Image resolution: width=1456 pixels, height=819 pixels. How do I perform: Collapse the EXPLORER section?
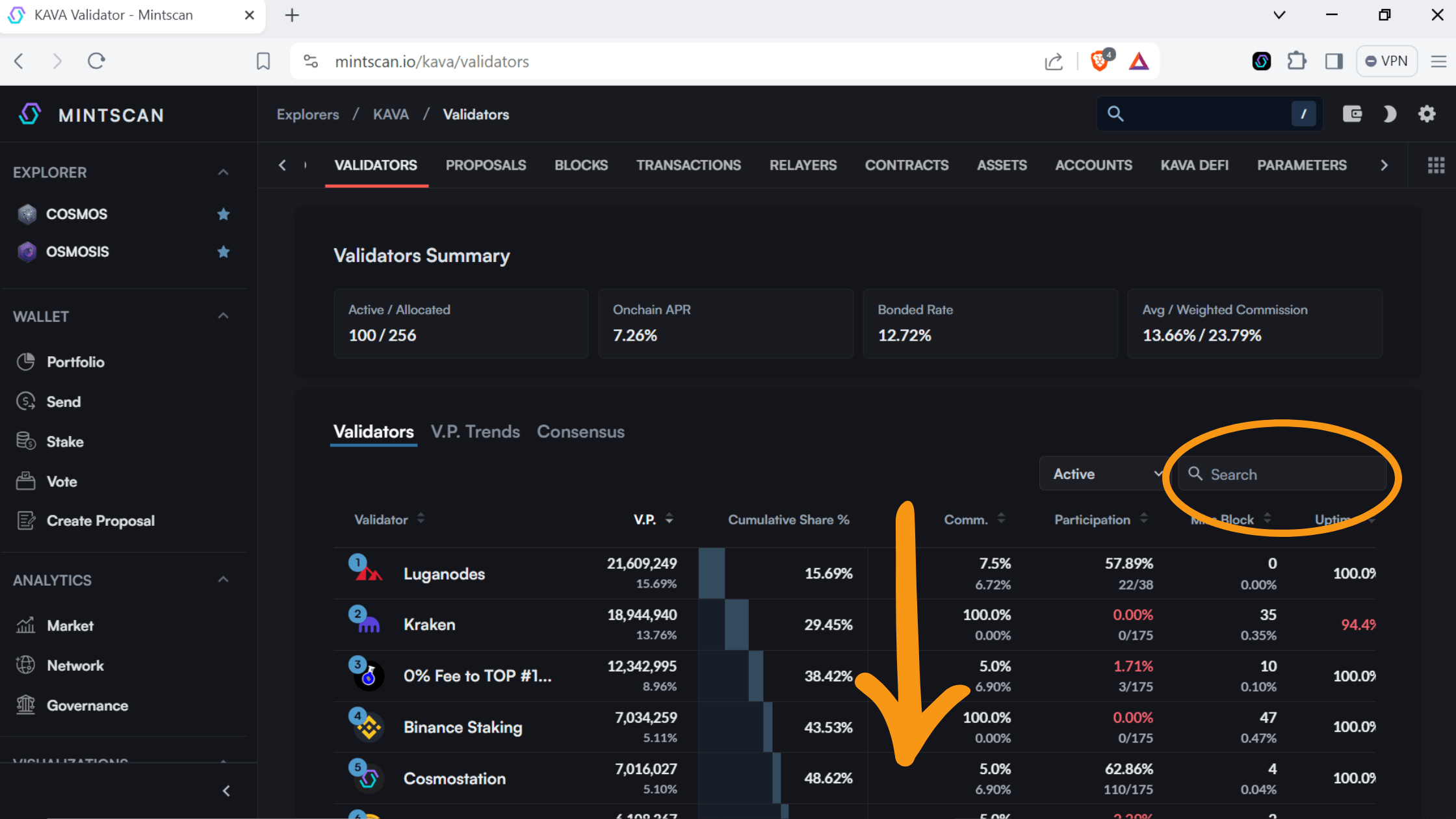click(x=224, y=171)
